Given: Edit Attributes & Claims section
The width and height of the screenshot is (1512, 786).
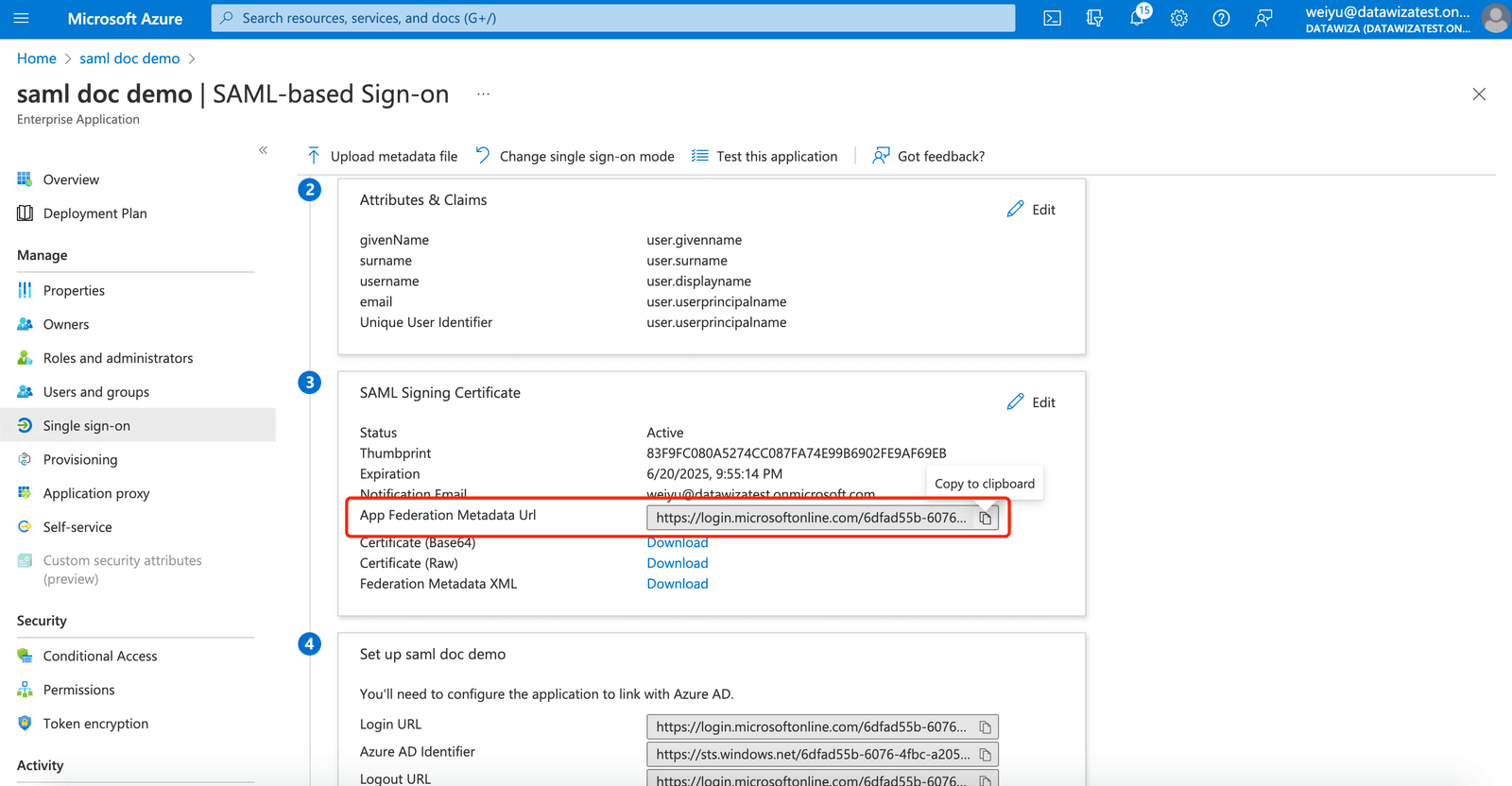Looking at the screenshot, I should 1031,210.
